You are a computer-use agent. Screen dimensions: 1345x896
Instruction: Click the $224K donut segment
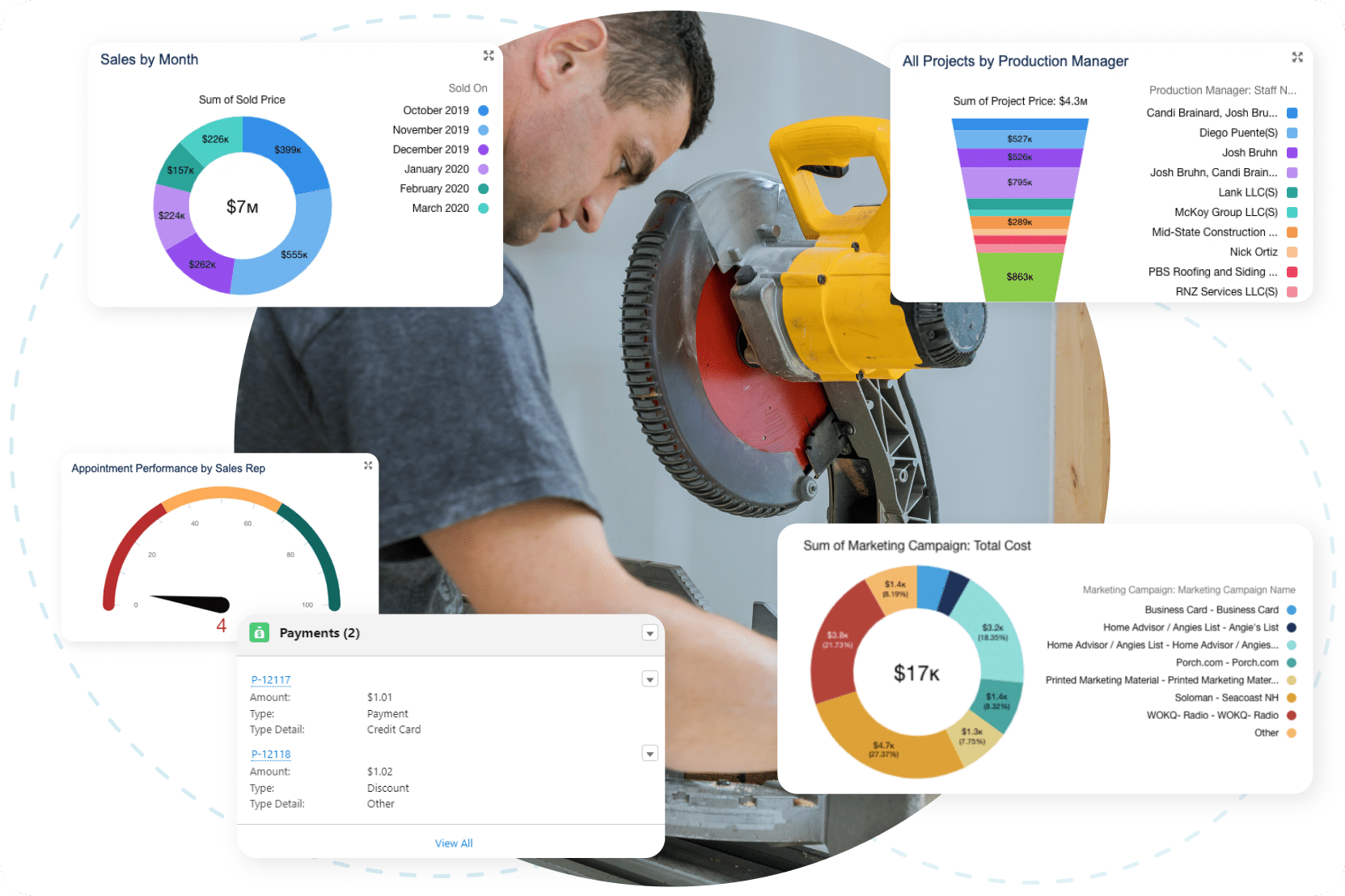(171, 216)
